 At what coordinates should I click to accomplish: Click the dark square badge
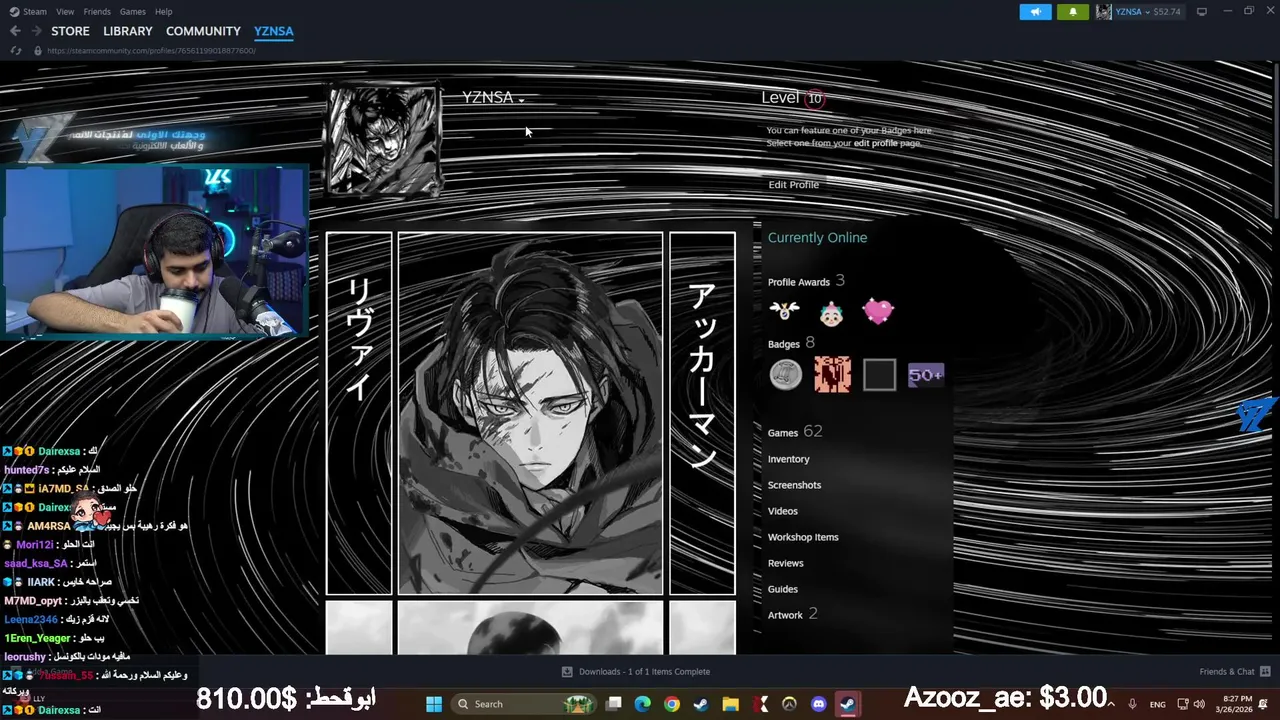pyautogui.click(x=879, y=375)
